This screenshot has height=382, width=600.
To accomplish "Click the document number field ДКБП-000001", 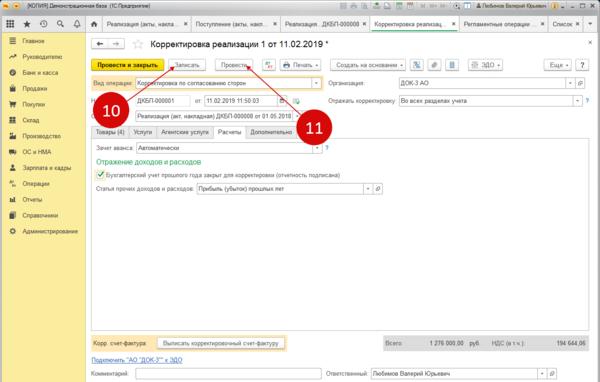I will 163,101.
